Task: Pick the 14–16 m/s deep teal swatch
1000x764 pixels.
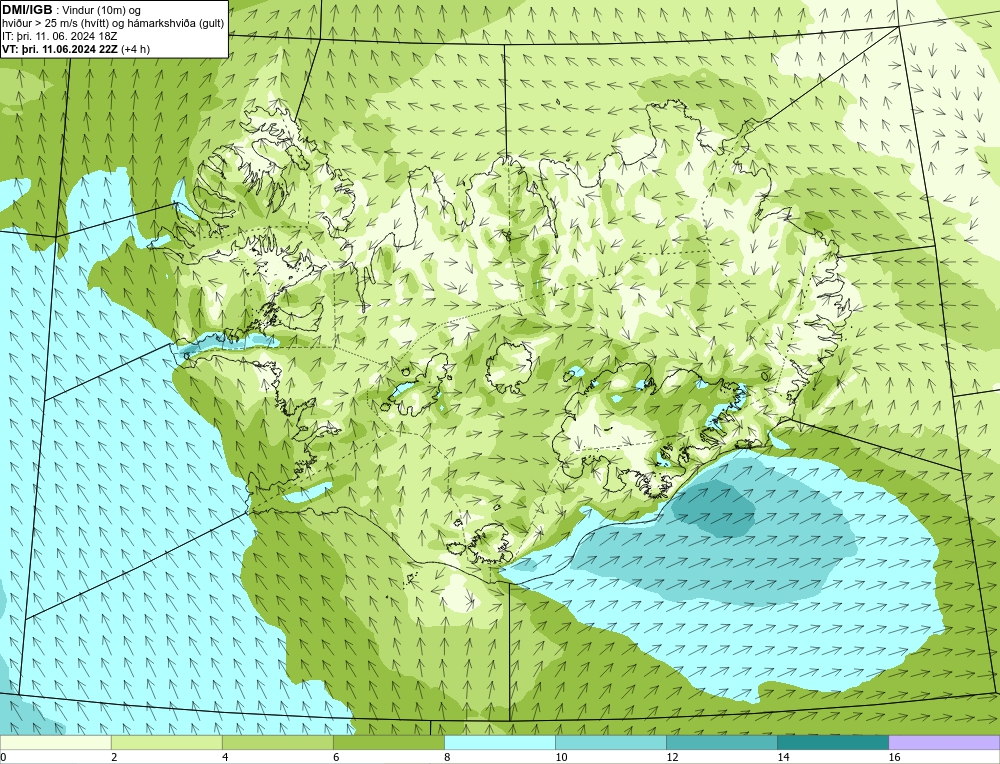Action: 833,743
